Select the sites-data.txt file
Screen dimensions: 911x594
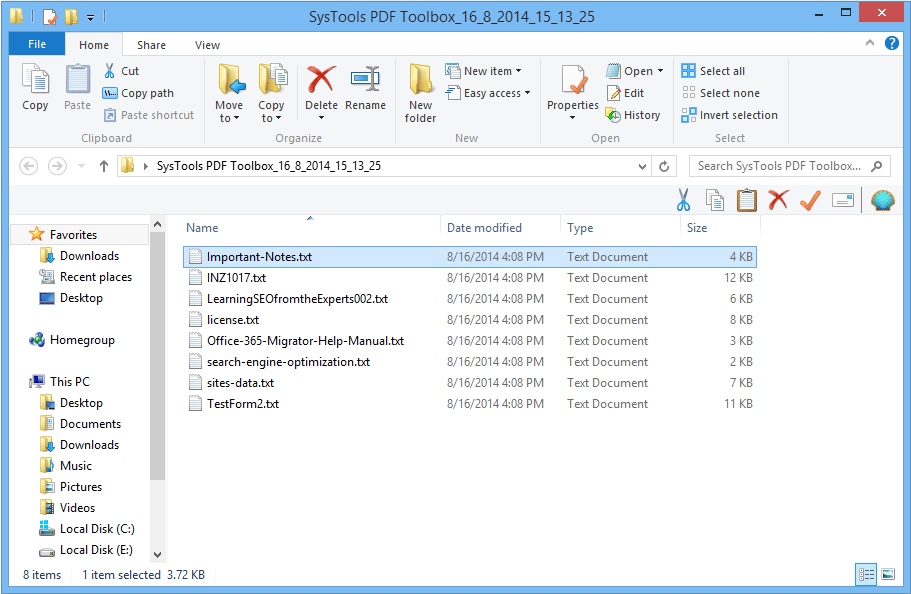(469, 382)
